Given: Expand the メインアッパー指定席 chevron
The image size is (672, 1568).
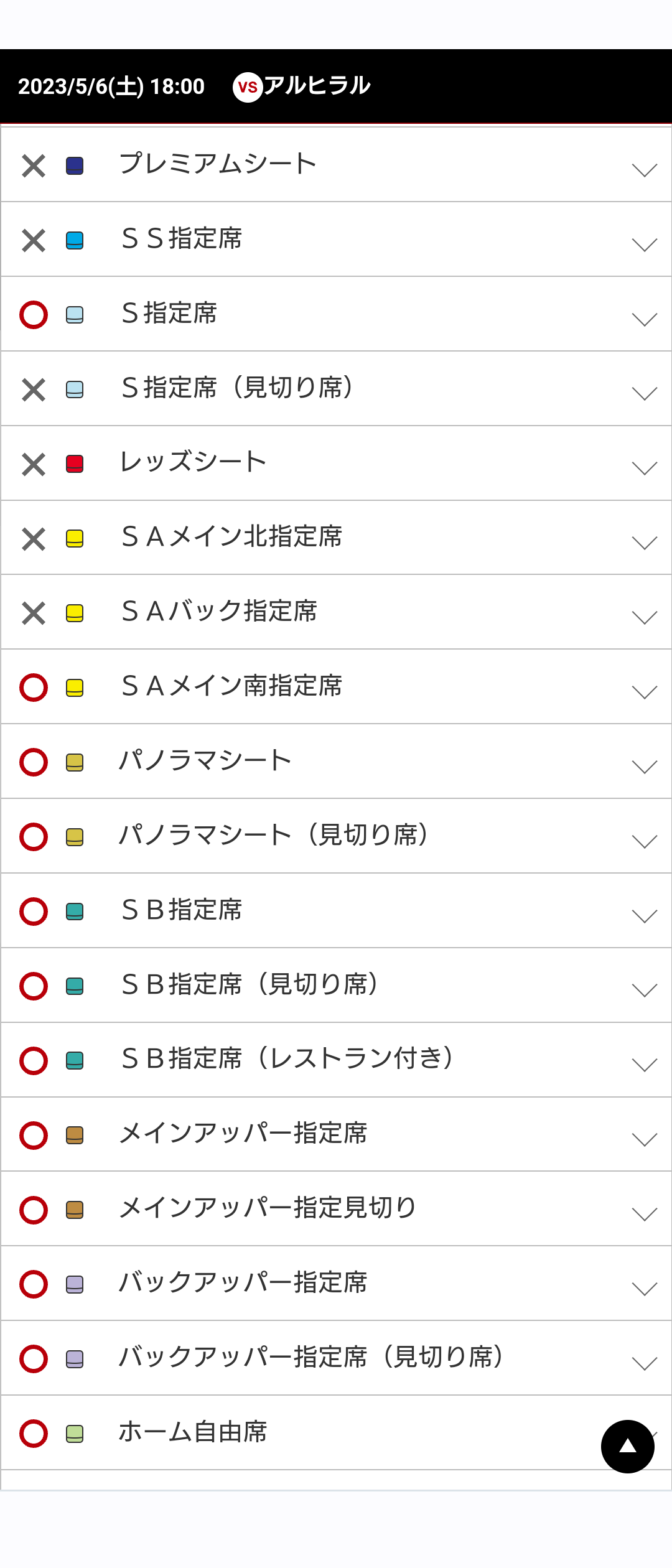Looking at the screenshot, I should coord(644,1139).
